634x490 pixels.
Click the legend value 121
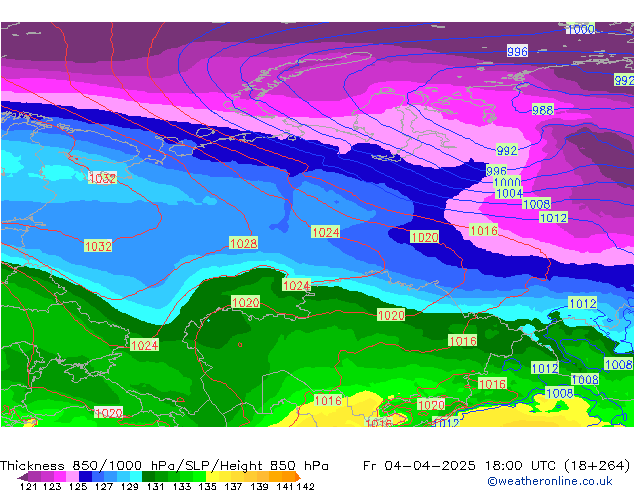click(x=29, y=486)
